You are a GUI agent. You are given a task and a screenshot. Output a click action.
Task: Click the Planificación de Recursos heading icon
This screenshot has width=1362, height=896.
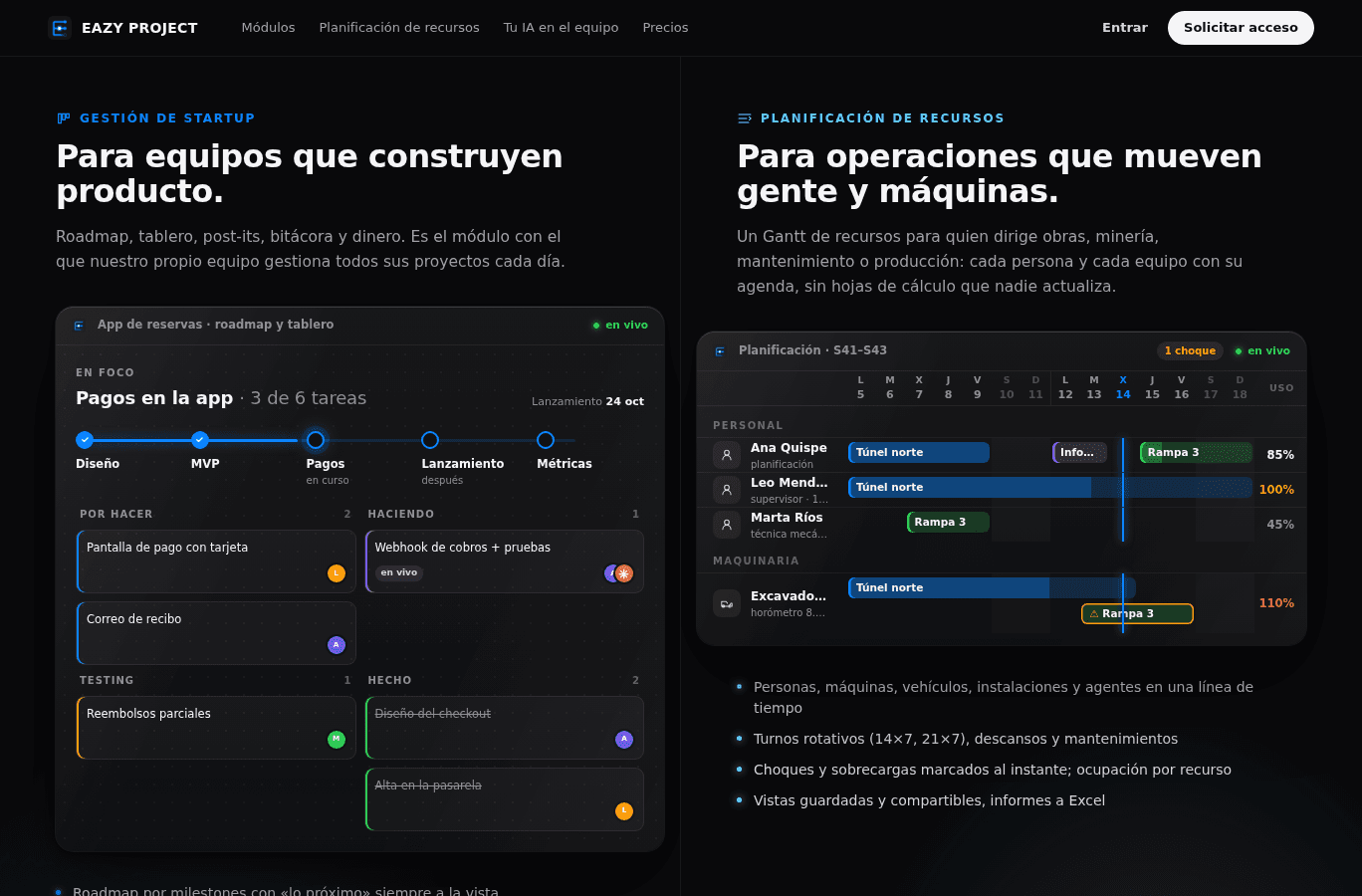(x=745, y=118)
